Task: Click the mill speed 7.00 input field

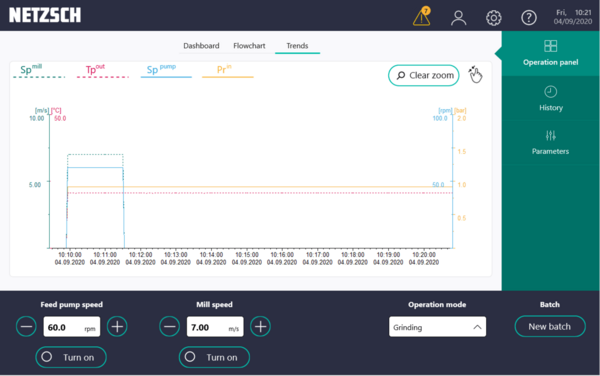Action: [215, 327]
